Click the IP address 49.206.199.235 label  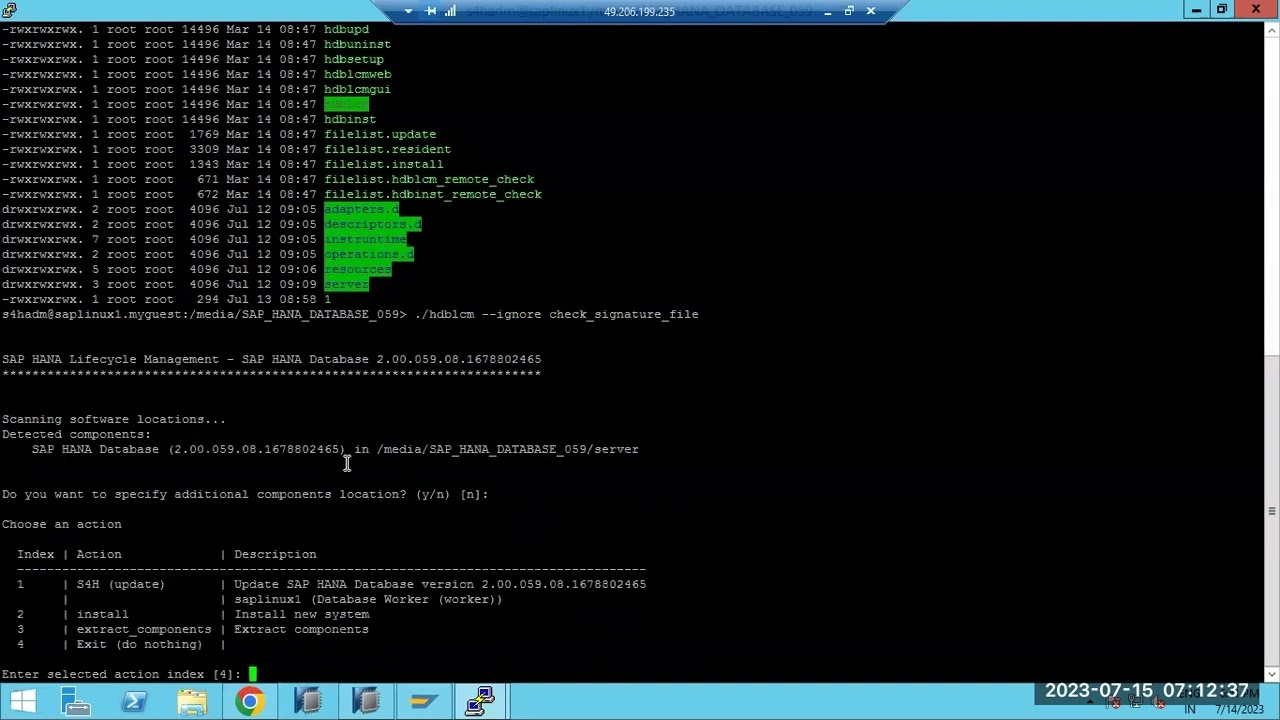tap(639, 12)
